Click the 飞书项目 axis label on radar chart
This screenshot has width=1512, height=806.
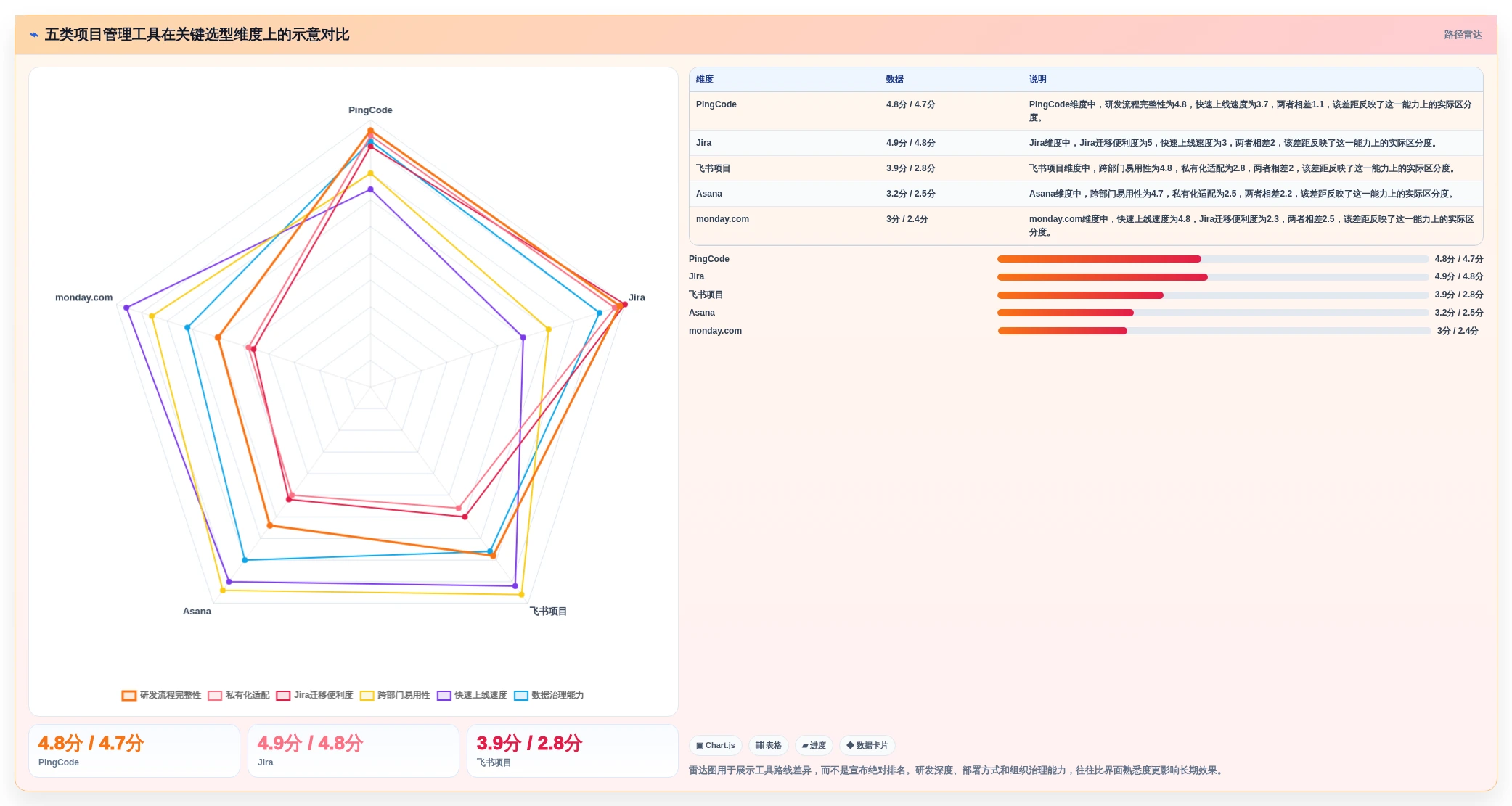[x=548, y=612]
